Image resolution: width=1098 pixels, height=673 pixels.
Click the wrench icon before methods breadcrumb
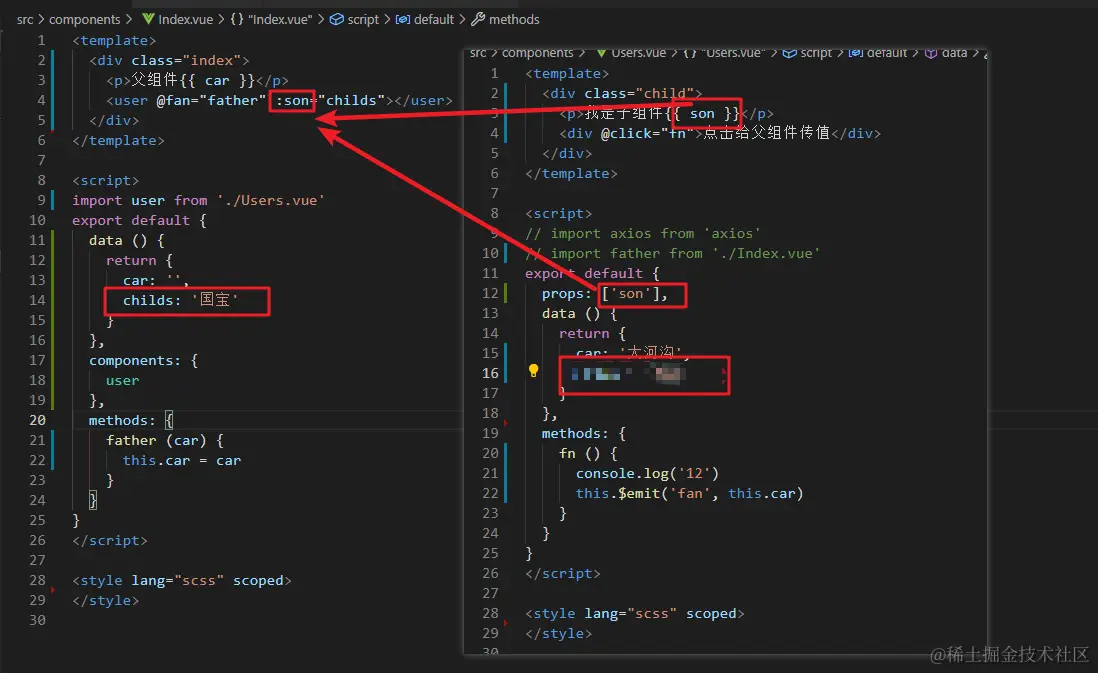coord(478,19)
